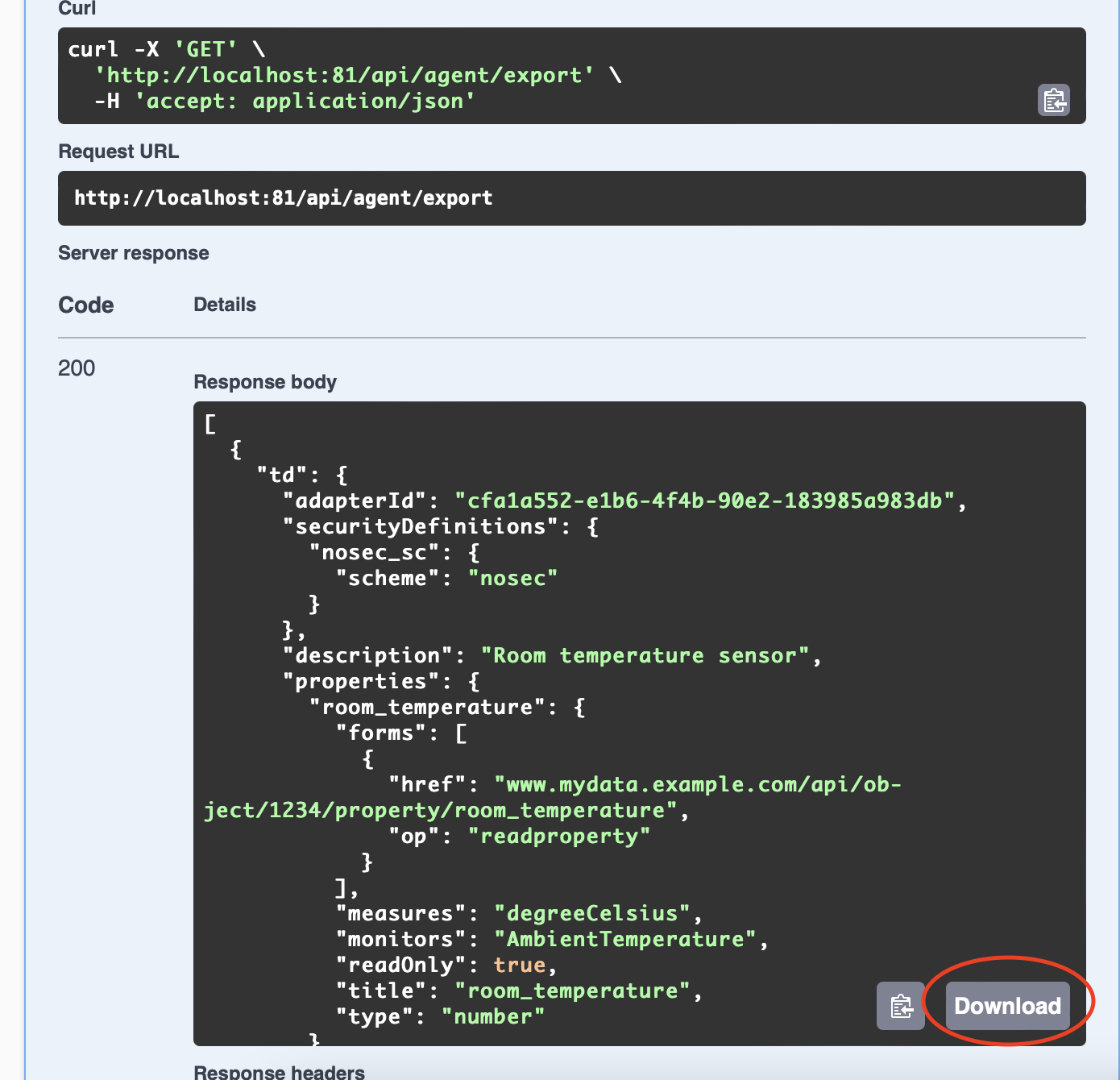Click the title "room_temperature" value

(x=573, y=991)
